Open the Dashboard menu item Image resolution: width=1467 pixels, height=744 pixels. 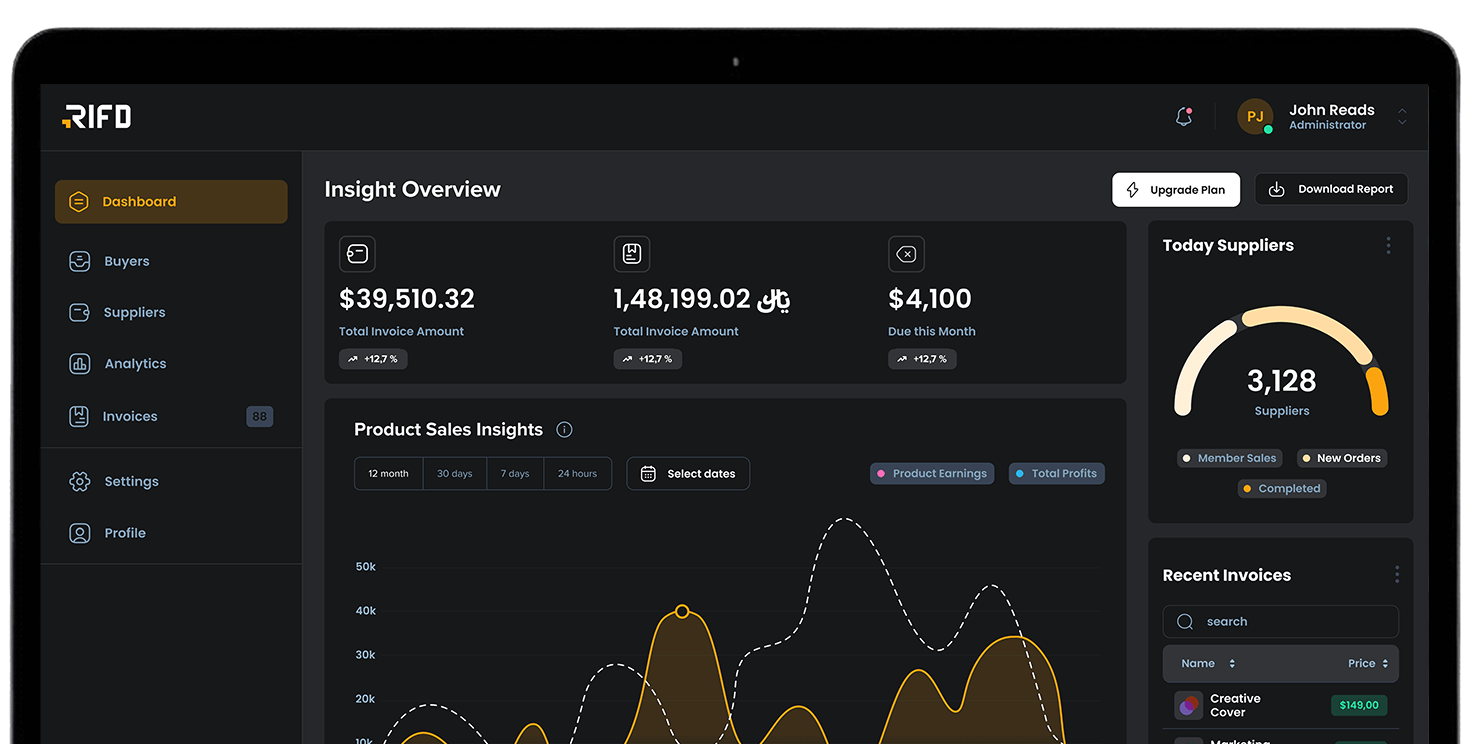171,202
